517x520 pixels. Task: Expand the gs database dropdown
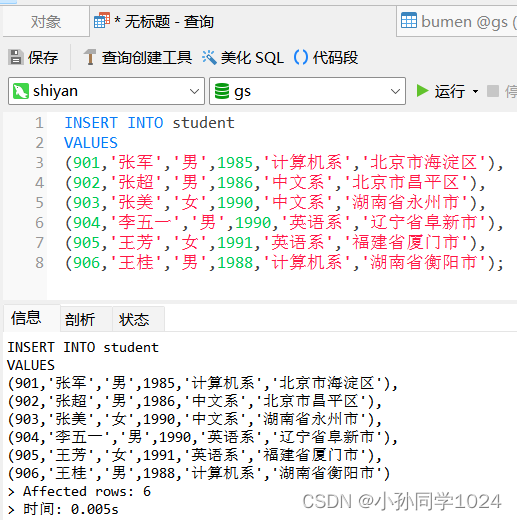click(395, 91)
